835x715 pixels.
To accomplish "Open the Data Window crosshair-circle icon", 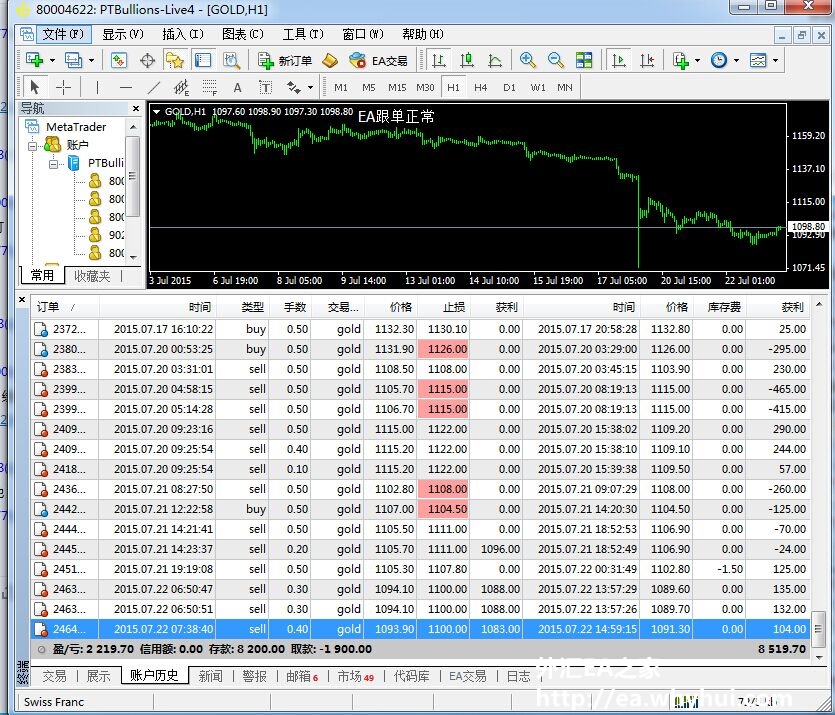I will (147, 60).
